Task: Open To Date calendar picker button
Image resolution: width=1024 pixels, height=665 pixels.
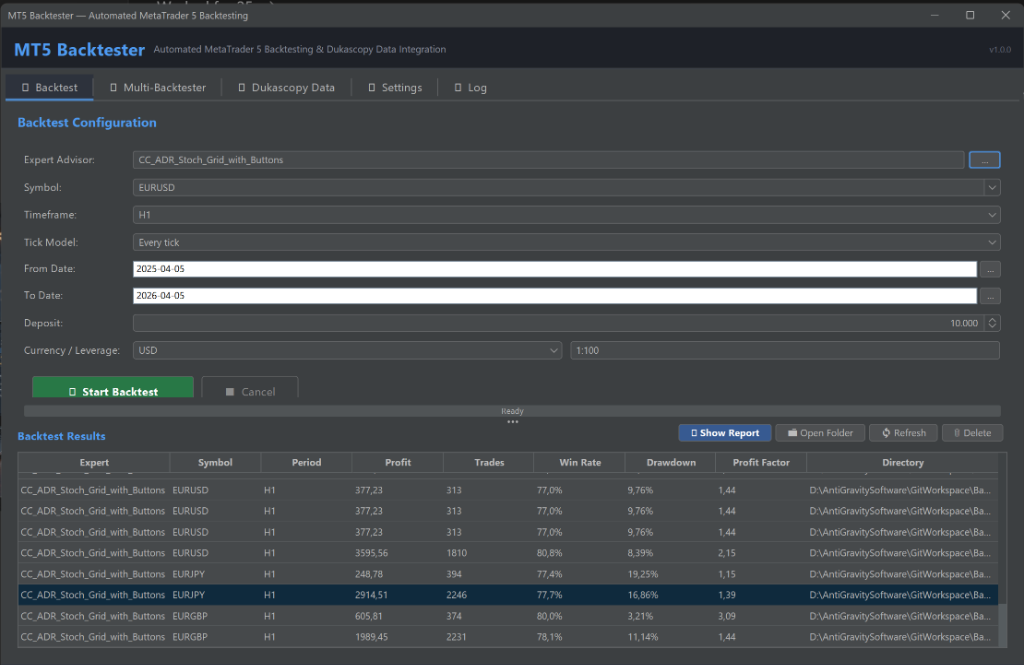Action: point(989,296)
